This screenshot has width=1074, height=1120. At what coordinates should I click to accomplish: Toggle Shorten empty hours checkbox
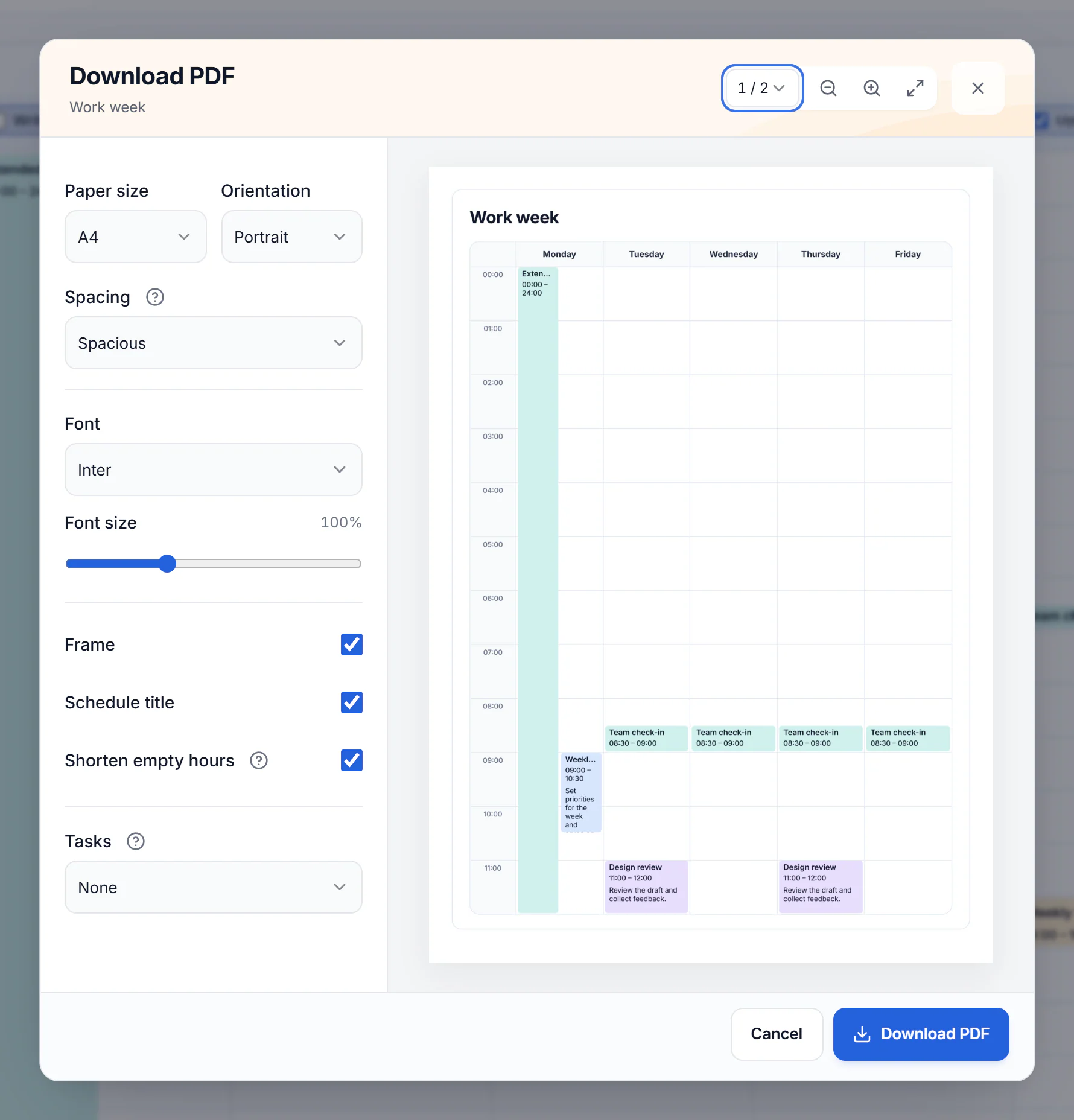tap(352, 760)
